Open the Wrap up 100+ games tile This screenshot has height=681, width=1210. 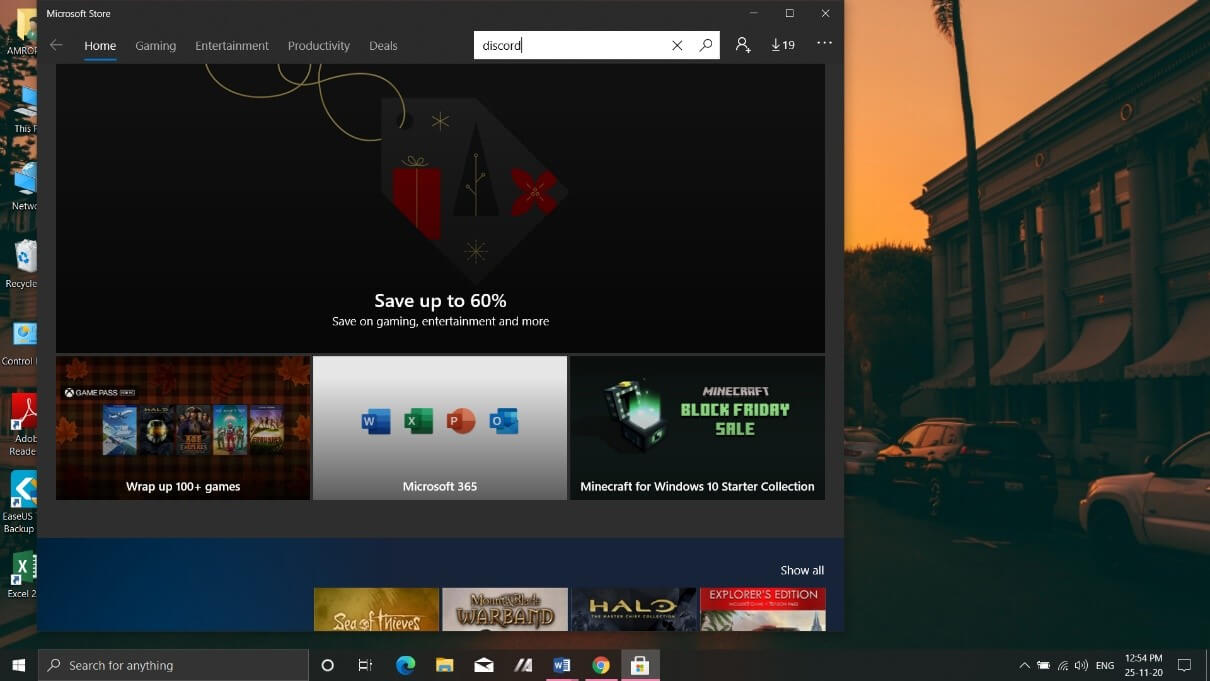coord(183,428)
